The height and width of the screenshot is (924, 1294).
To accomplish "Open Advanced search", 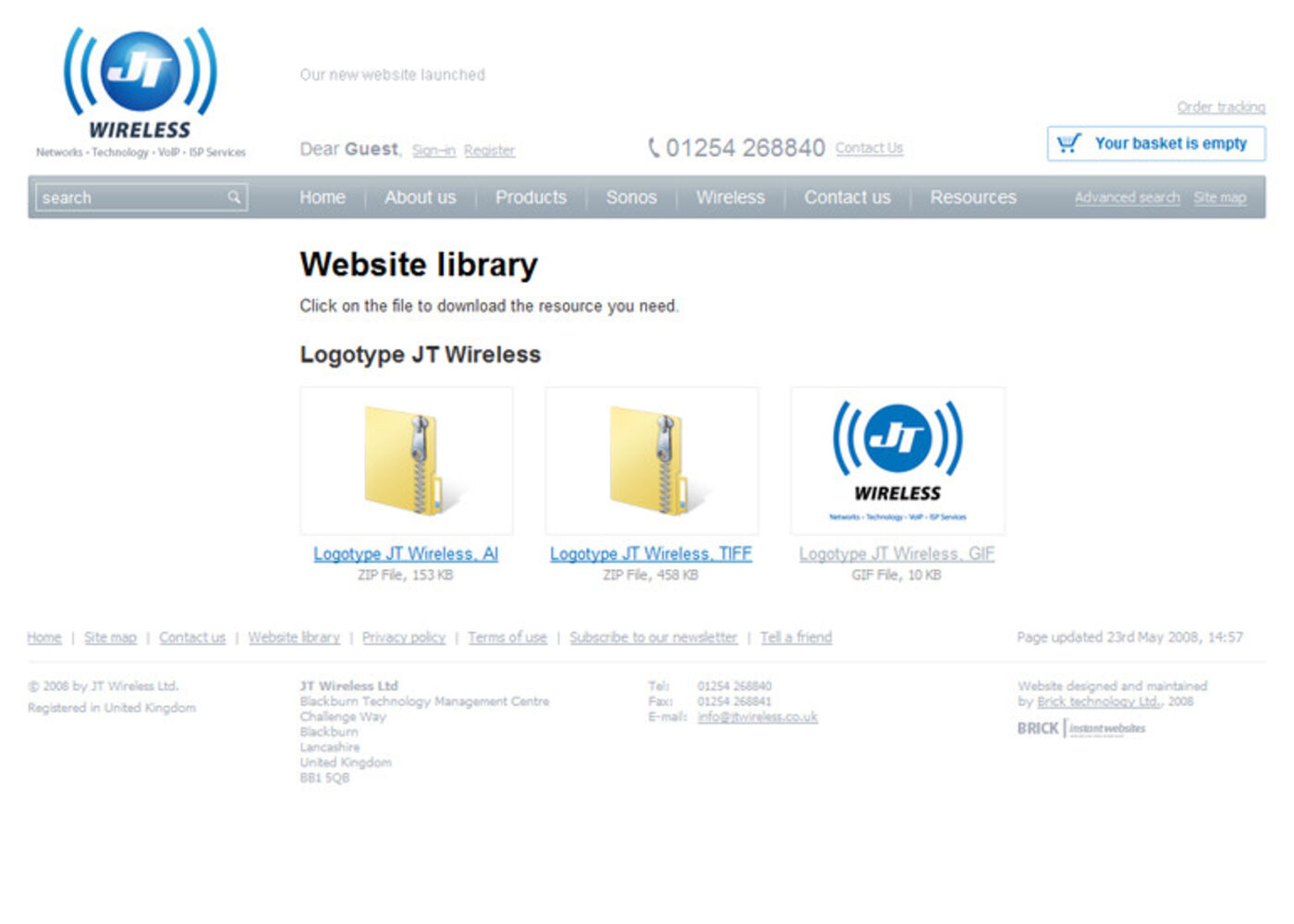I will (x=1127, y=197).
